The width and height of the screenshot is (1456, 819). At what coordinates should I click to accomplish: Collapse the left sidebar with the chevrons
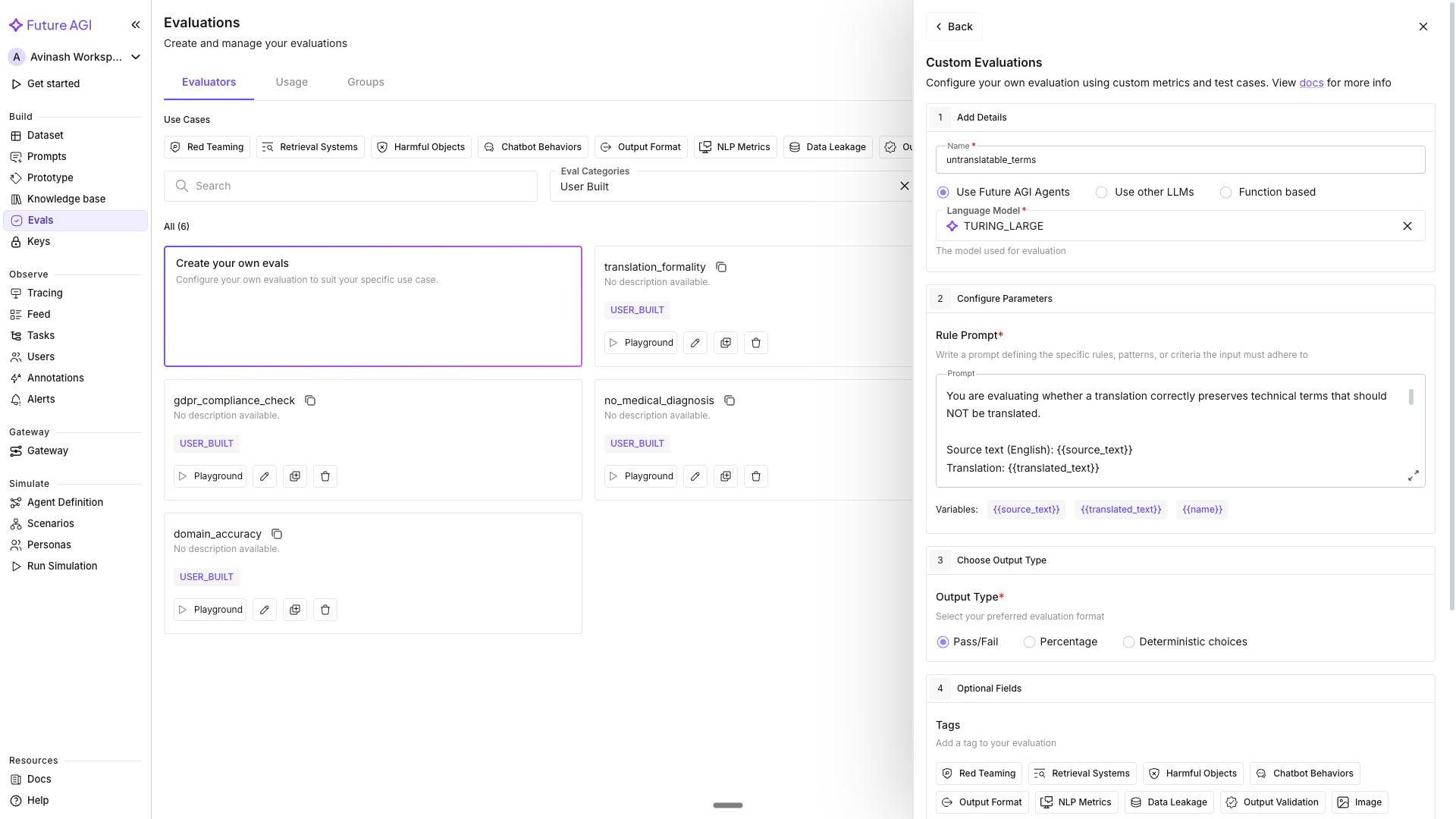pyautogui.click(x=136, y=24)
